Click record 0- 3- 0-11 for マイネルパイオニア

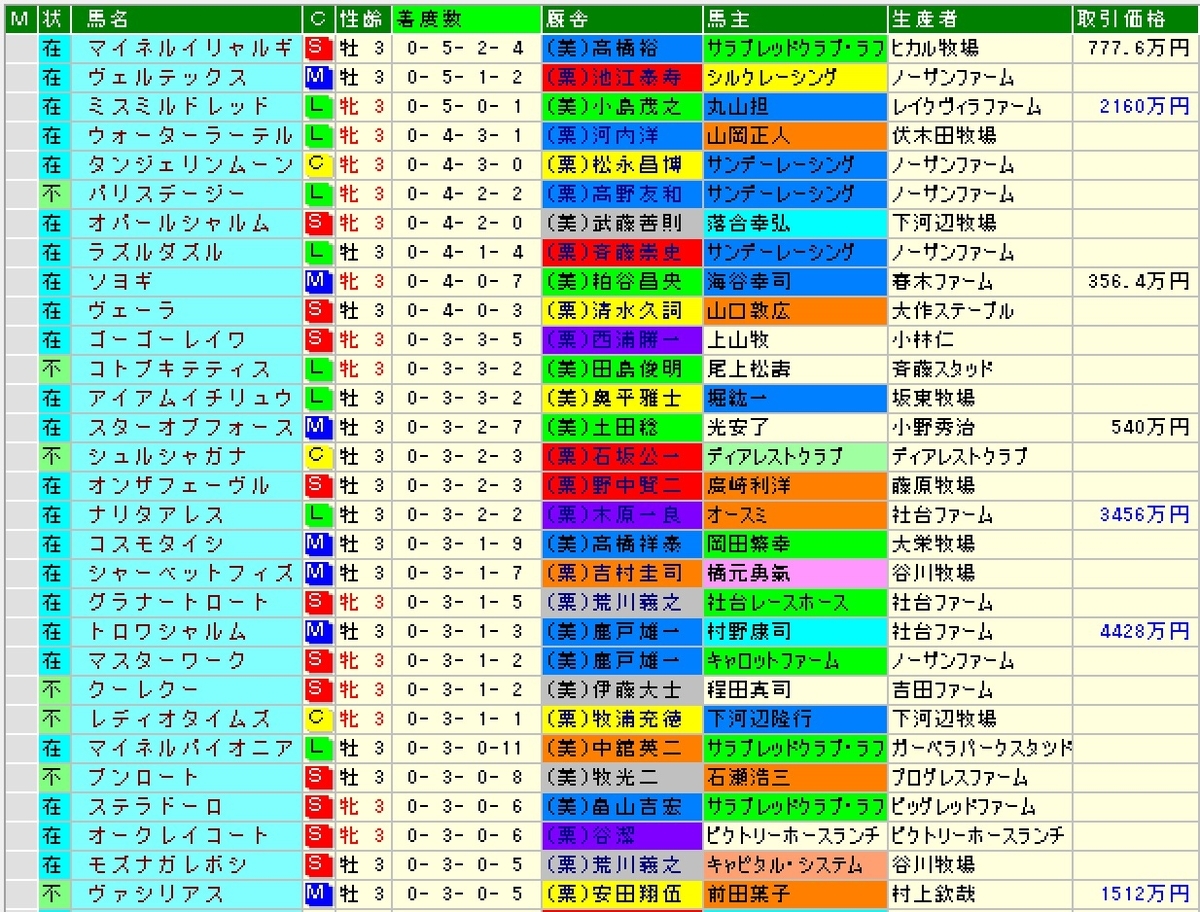coord(466,747)
